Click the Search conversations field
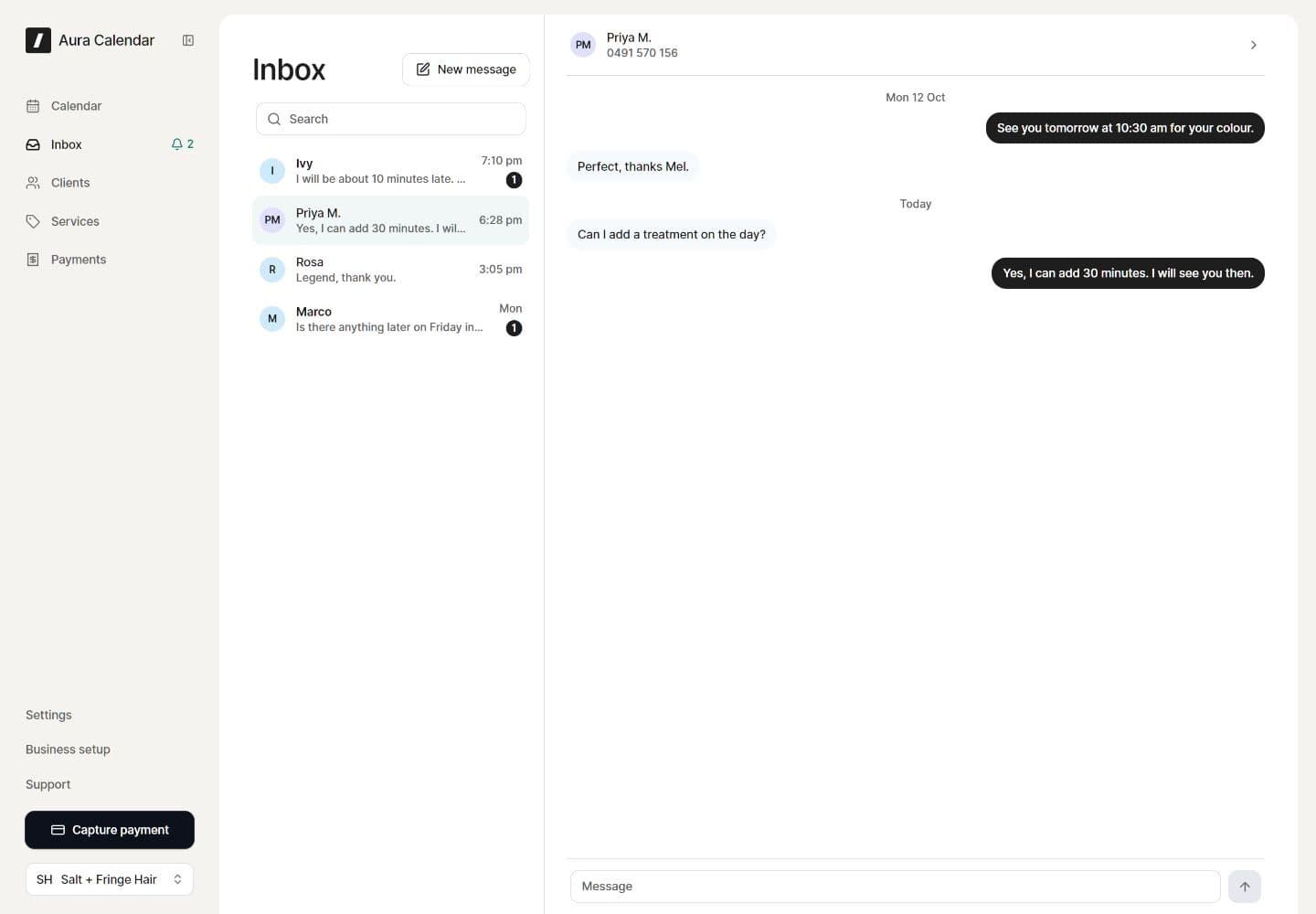 [x=391, y=119]
